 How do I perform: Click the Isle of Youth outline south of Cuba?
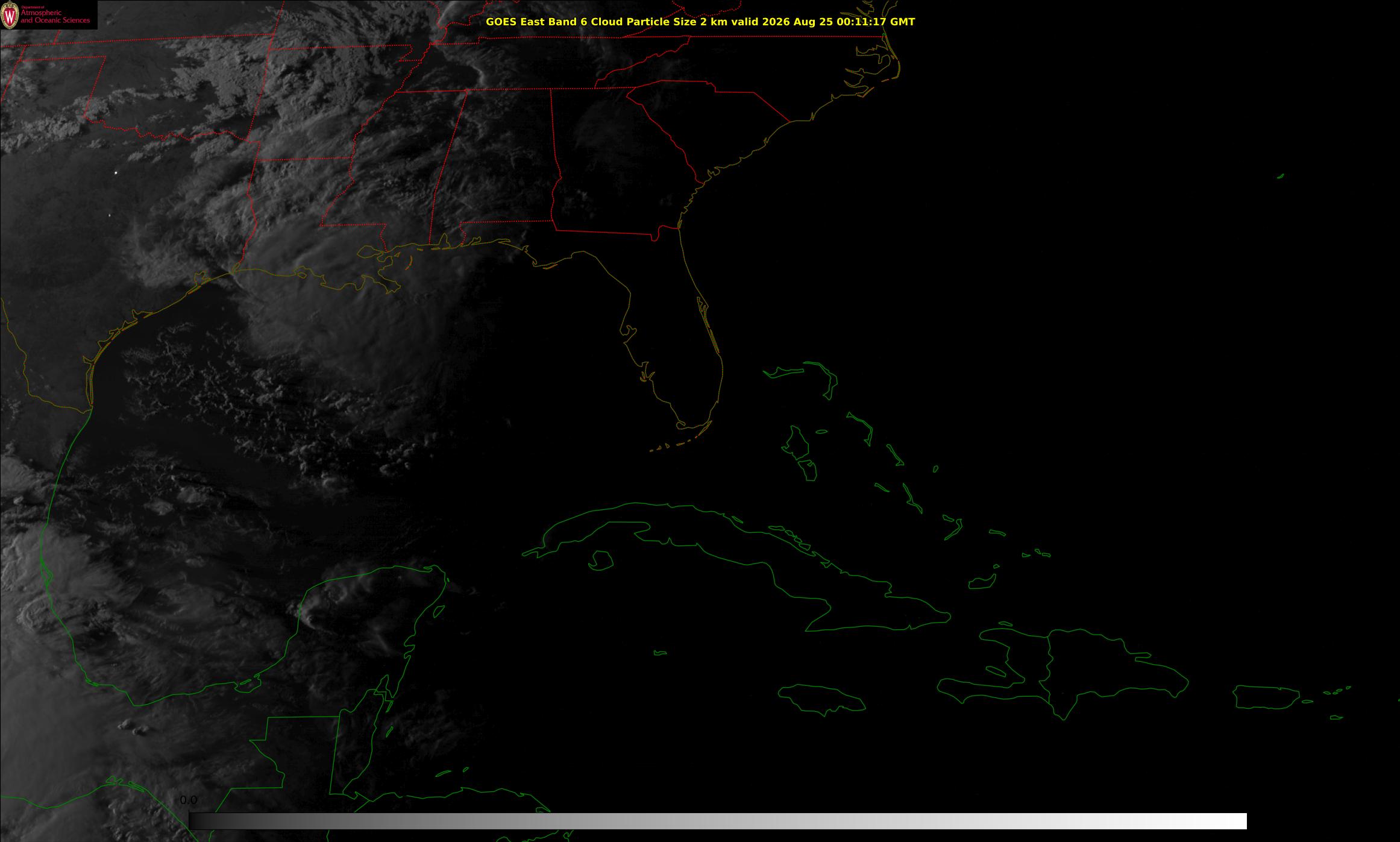(x=600, y=561)
